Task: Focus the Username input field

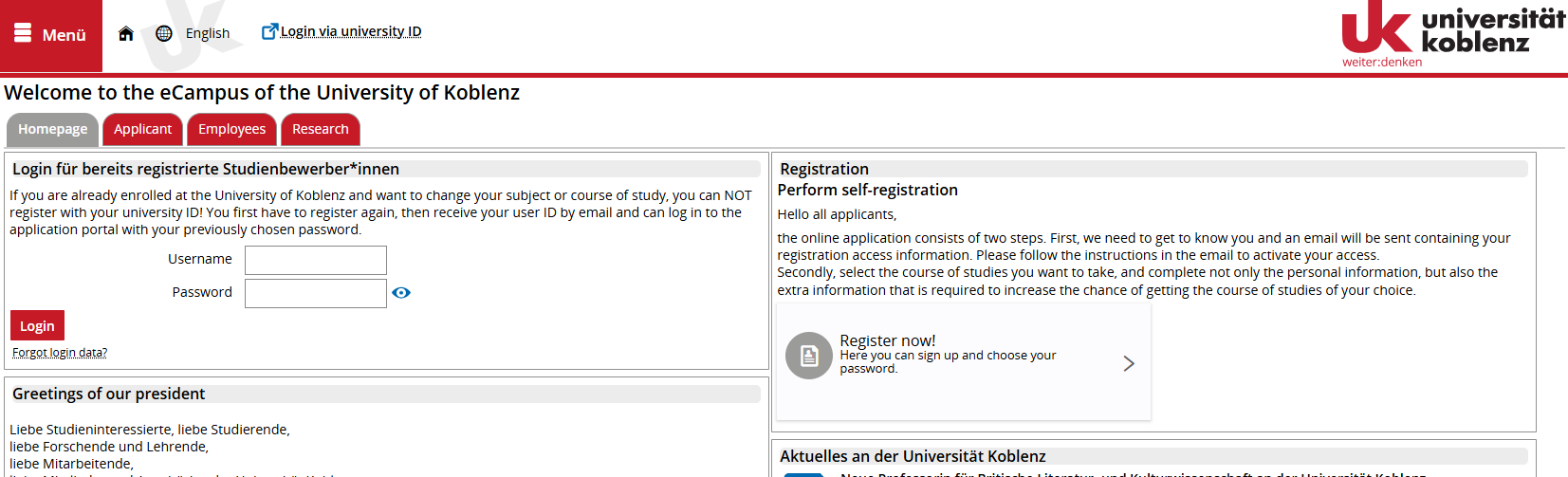Action: click(x=316, y=260)
